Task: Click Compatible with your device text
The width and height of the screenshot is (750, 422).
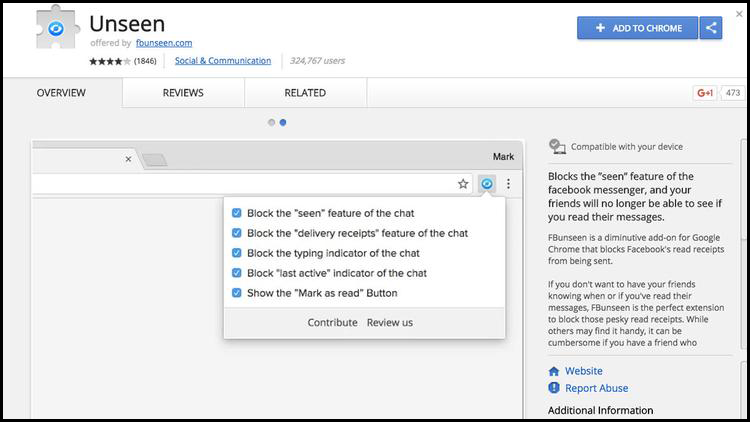Action: 627,147
